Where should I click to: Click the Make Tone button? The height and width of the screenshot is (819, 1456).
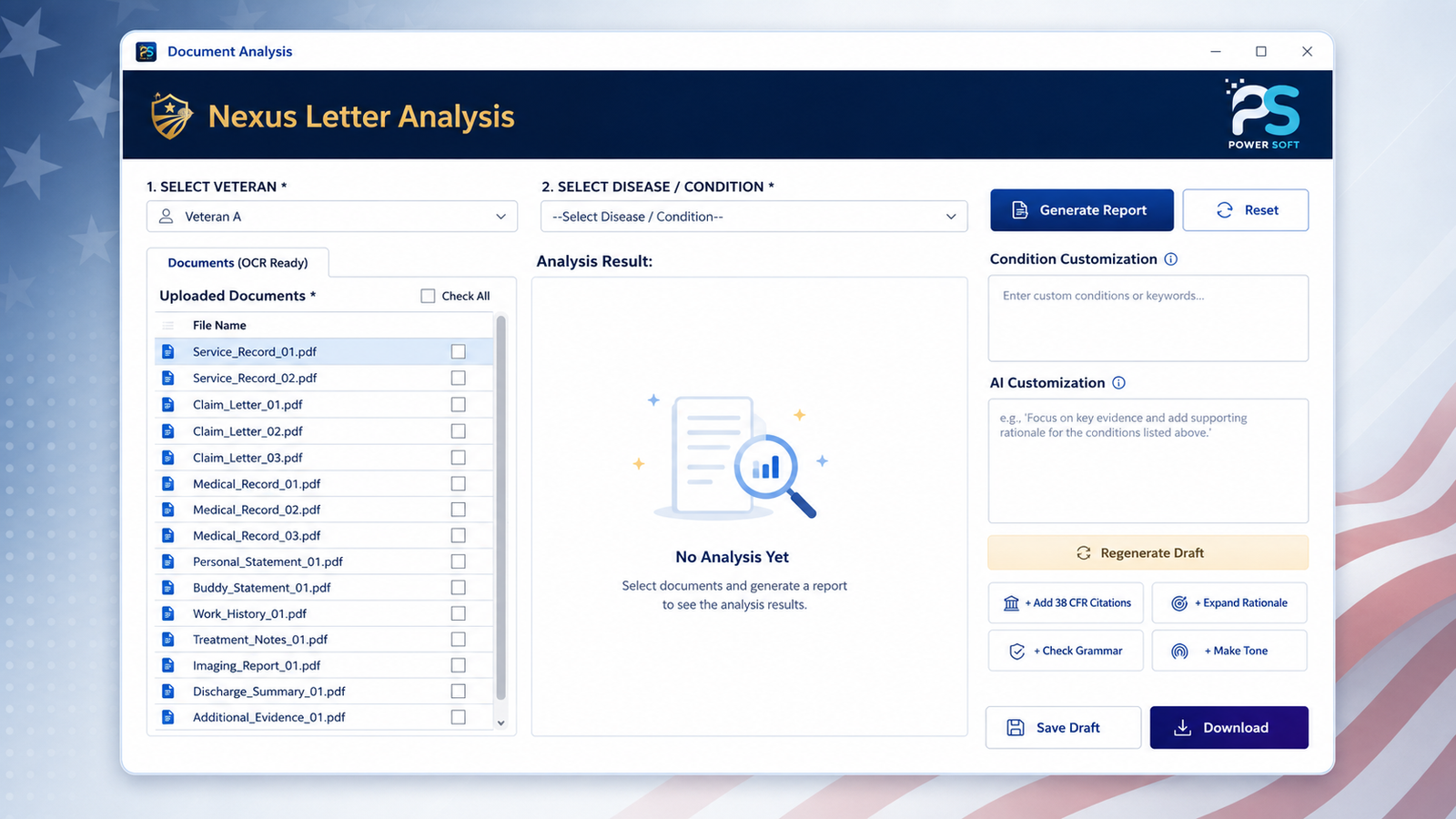coord(1229,651)
